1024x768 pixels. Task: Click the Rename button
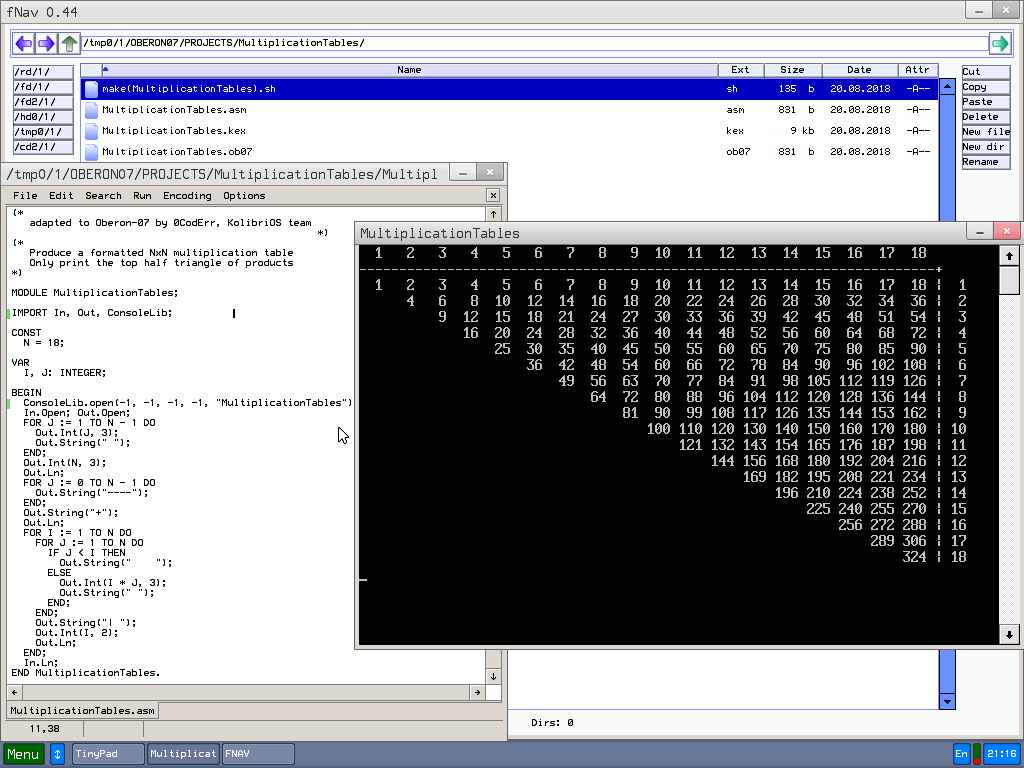(985, 162)
